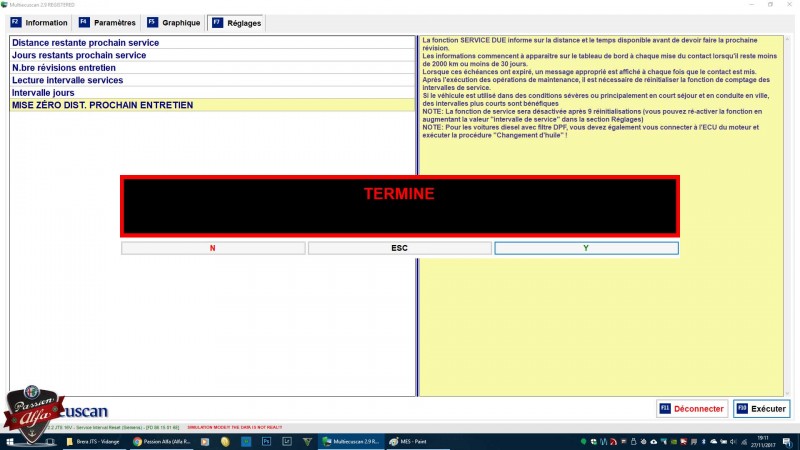Image resolution: width=800 pixels, height=450 pixels.
Task: Confirm with the green Y button
Action: tap(586, 248)
